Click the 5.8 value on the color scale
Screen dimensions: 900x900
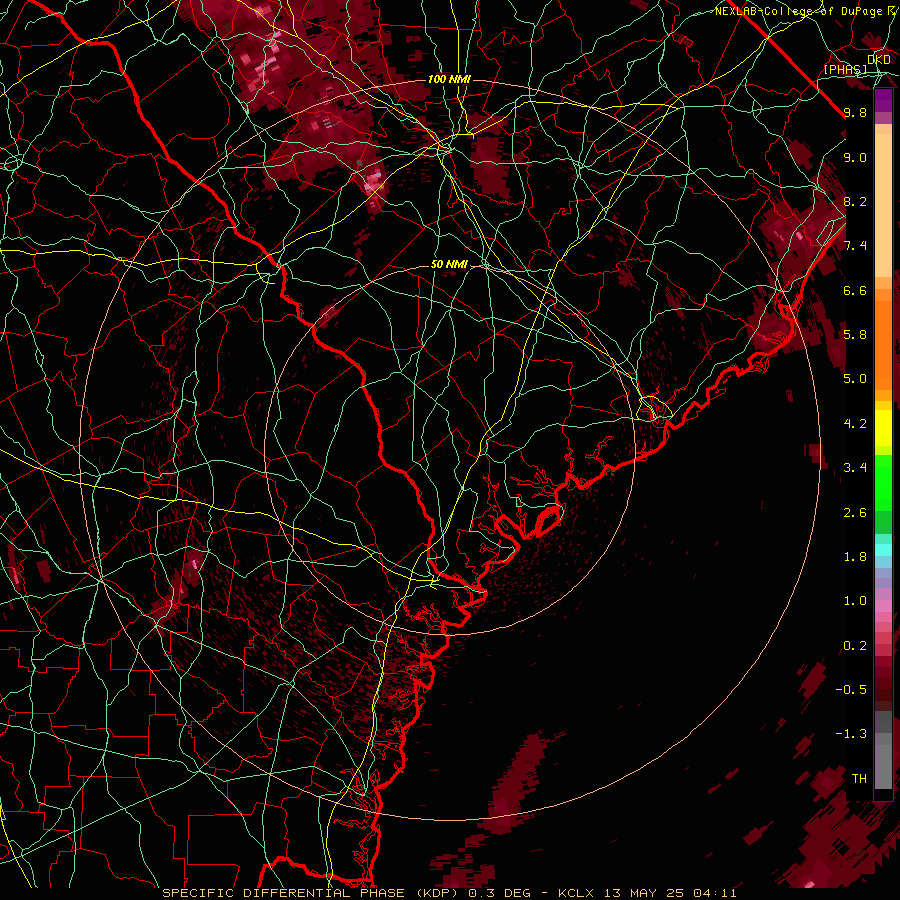pyautogui.click(x=855, y=335)
